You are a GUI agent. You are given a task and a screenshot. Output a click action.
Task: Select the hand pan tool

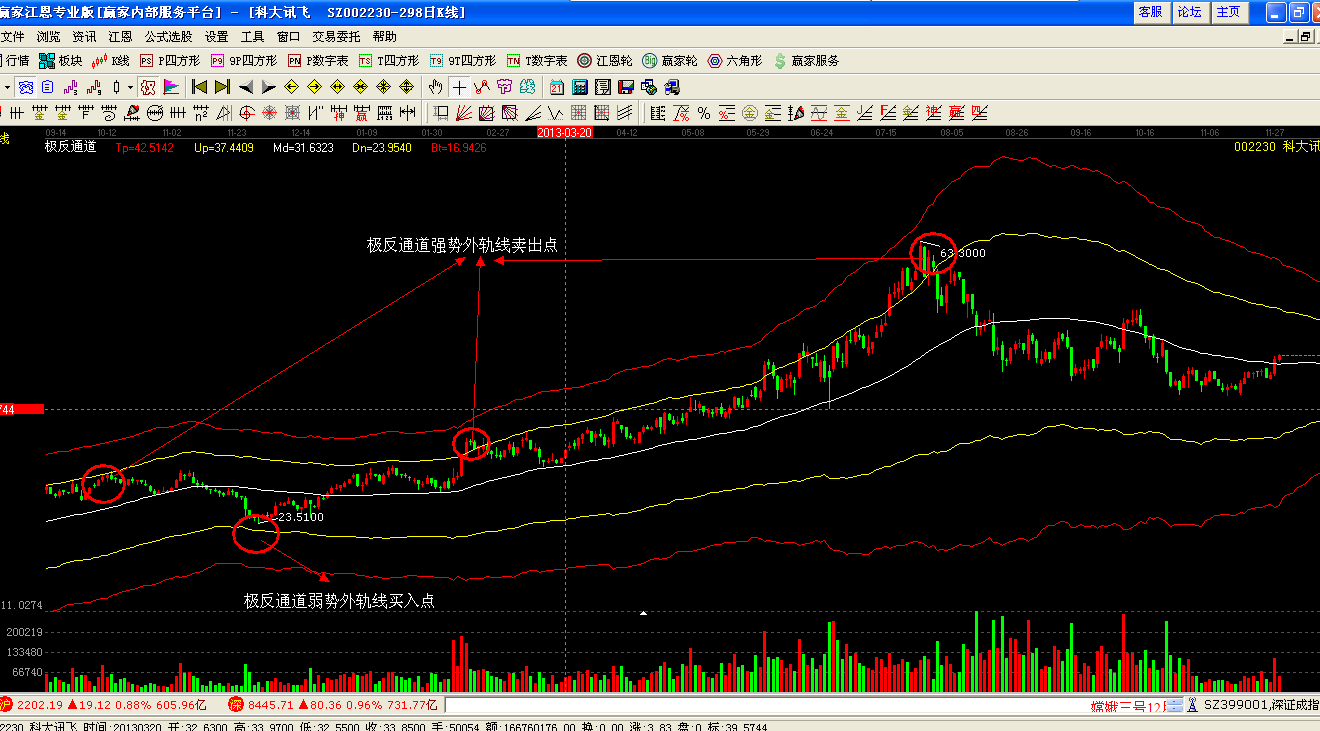[x=436, y=87]
